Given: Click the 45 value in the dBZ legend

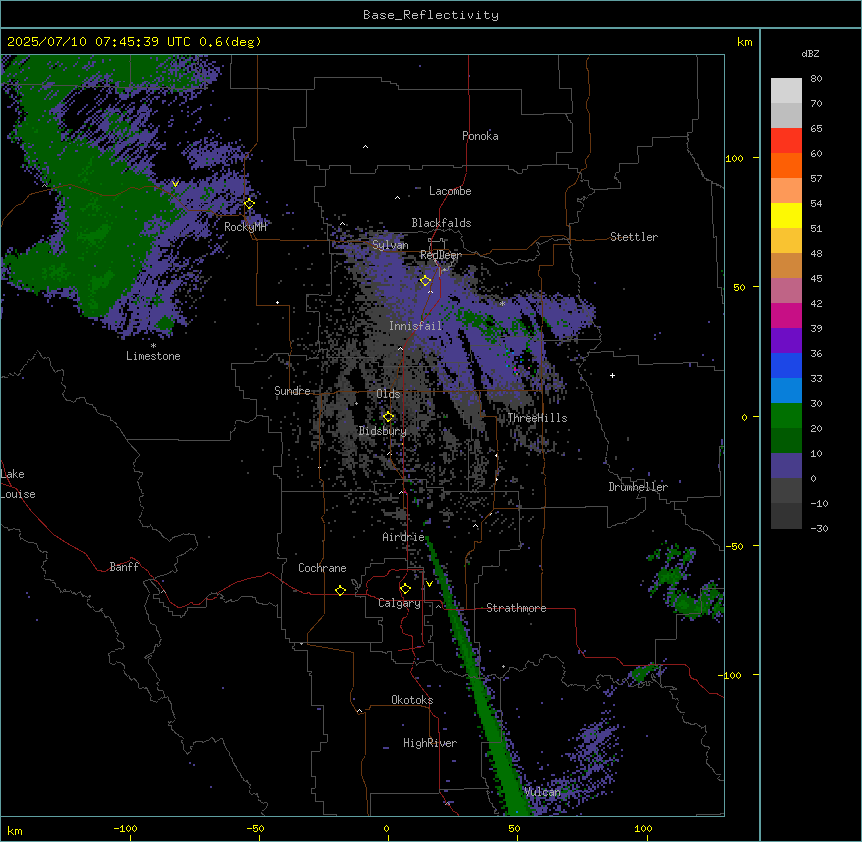Looking at the screenshot, I should click(x=816, y=279).
